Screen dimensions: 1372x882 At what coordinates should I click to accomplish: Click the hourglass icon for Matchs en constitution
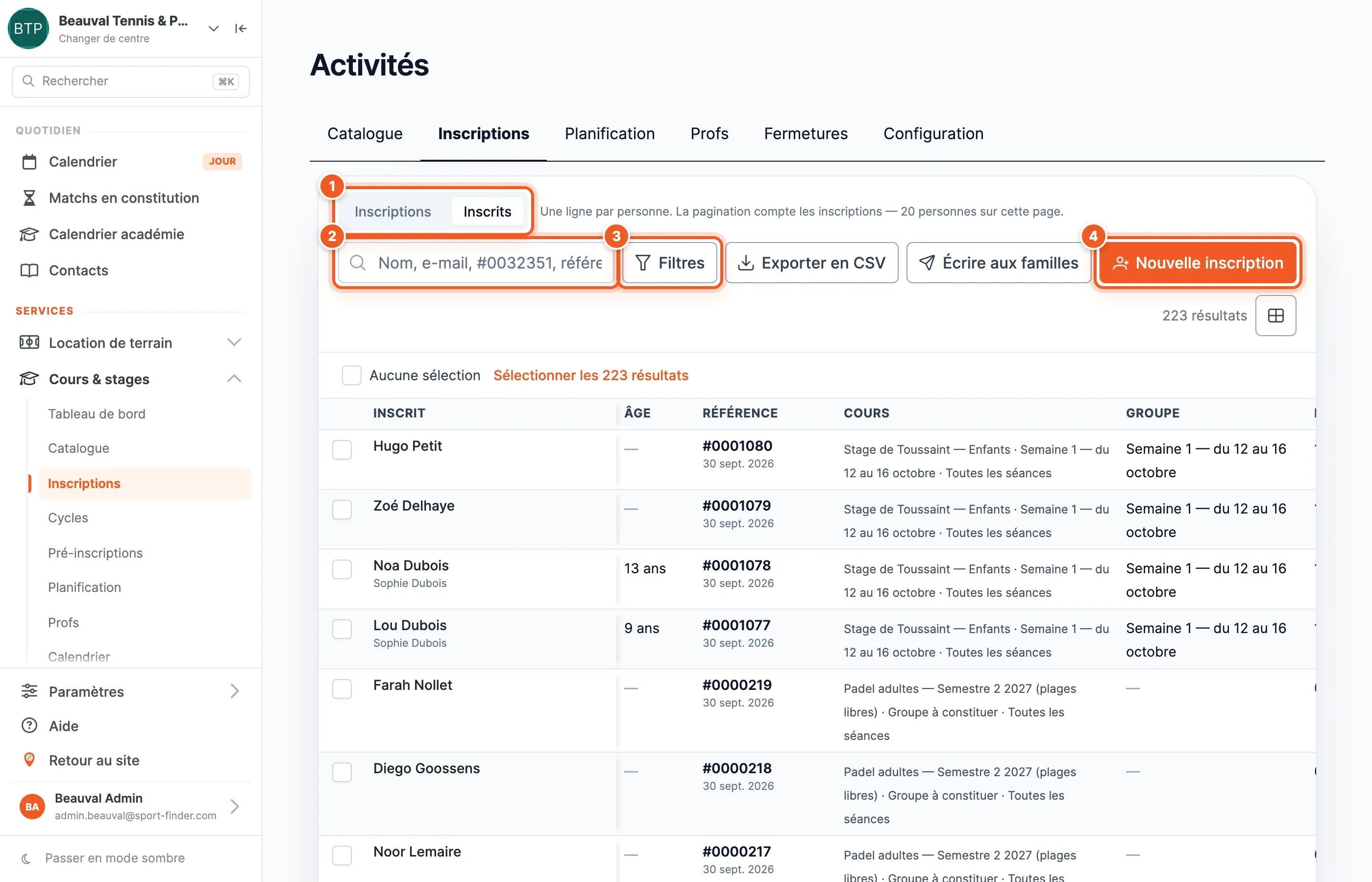tap(29, 198)
